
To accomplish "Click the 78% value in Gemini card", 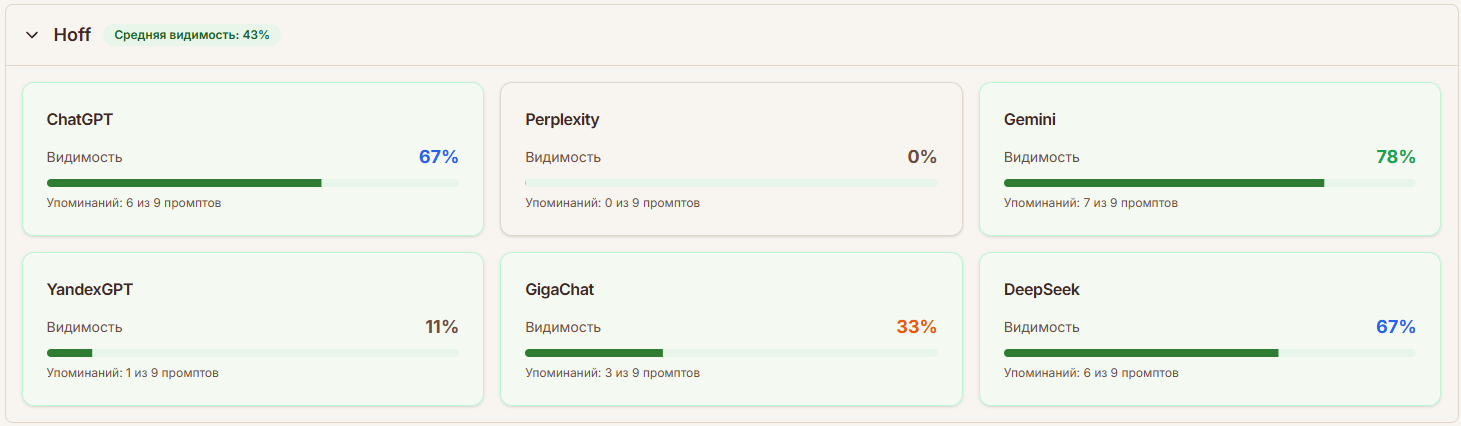I will 1396,157.
